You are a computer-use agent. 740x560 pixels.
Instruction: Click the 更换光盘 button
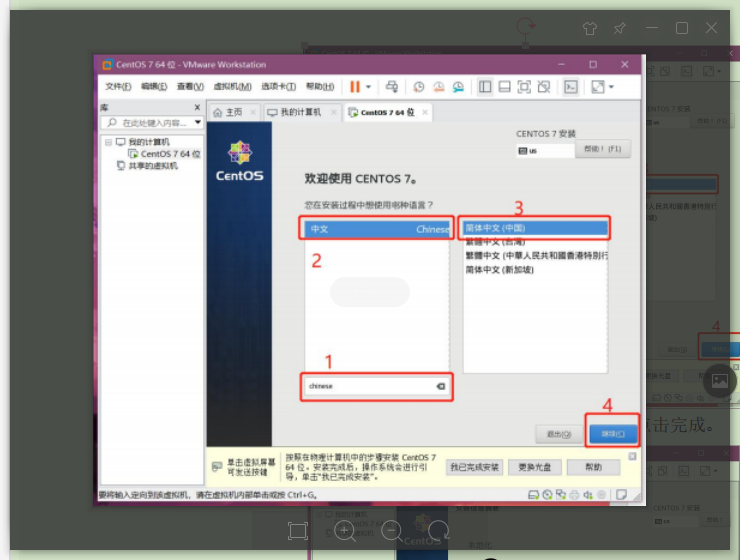(535, 467)
